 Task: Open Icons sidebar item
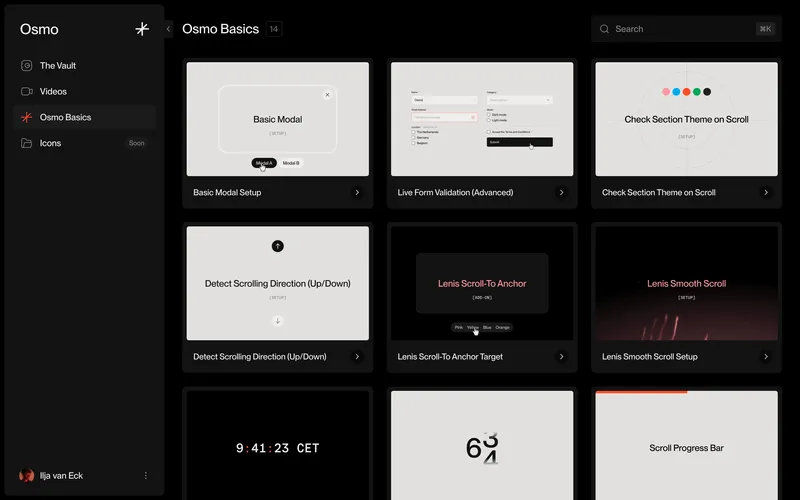pos(84,143)
